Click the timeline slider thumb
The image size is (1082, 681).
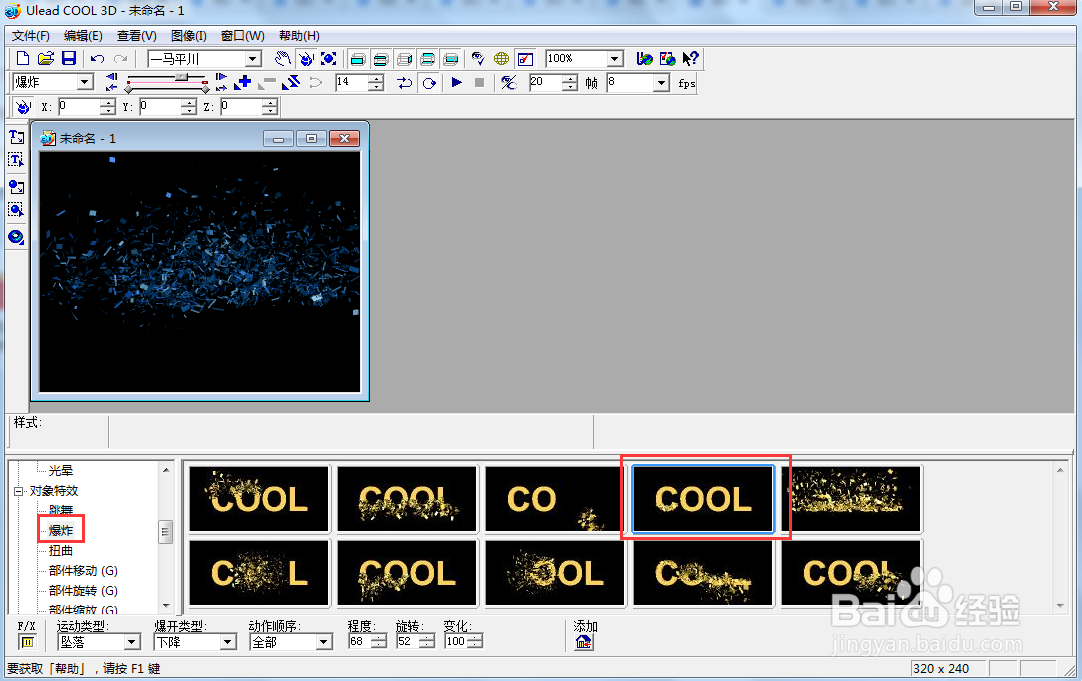[181, 77]
